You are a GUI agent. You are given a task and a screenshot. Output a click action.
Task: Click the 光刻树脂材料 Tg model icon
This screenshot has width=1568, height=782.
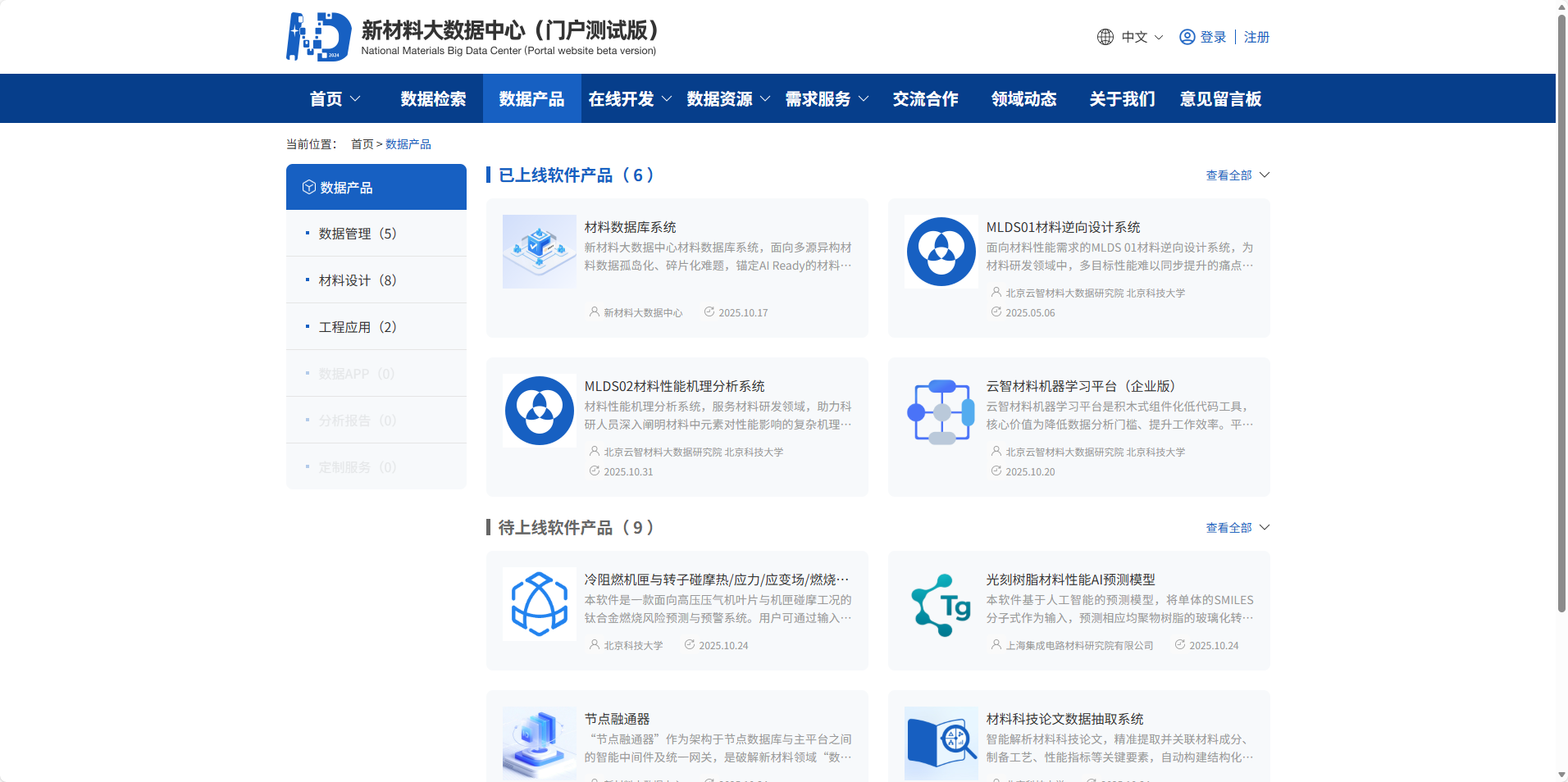point(941,604)
